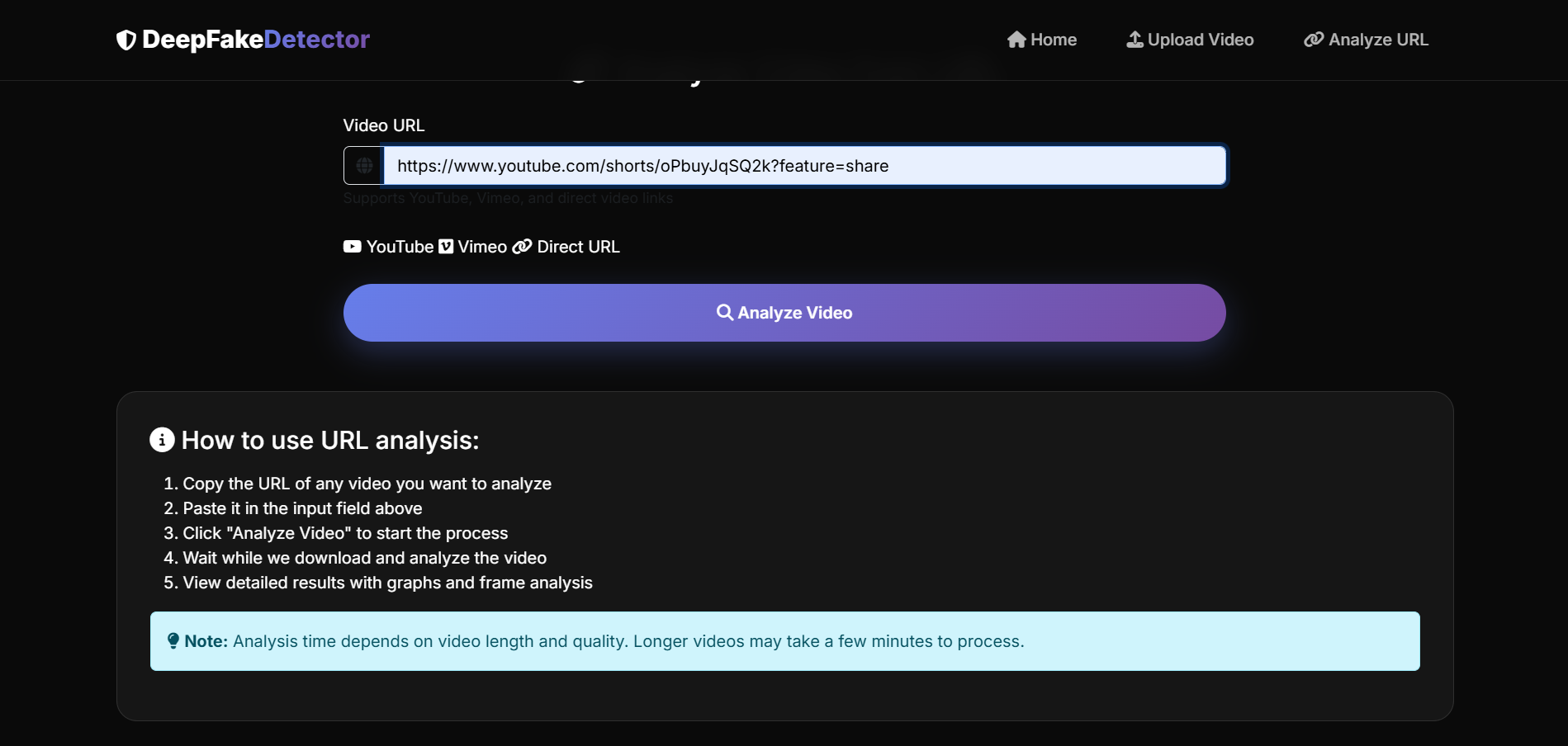Viewport: 1568px width, 746px height.
Task: Go to the Home menu item
Action: [1042, 40]
